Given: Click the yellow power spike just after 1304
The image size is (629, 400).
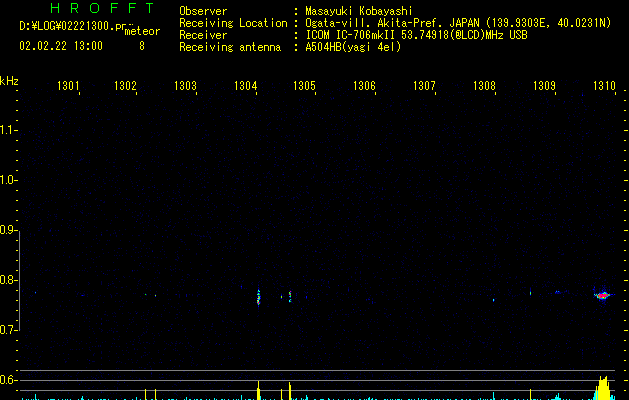Looking at the screenshot, I should click(x=258, y=390).
